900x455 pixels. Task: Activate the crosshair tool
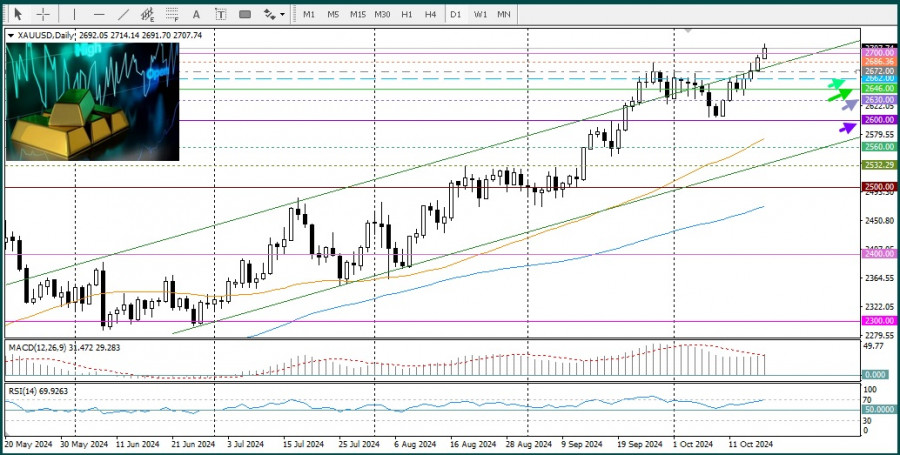point(43,14)
